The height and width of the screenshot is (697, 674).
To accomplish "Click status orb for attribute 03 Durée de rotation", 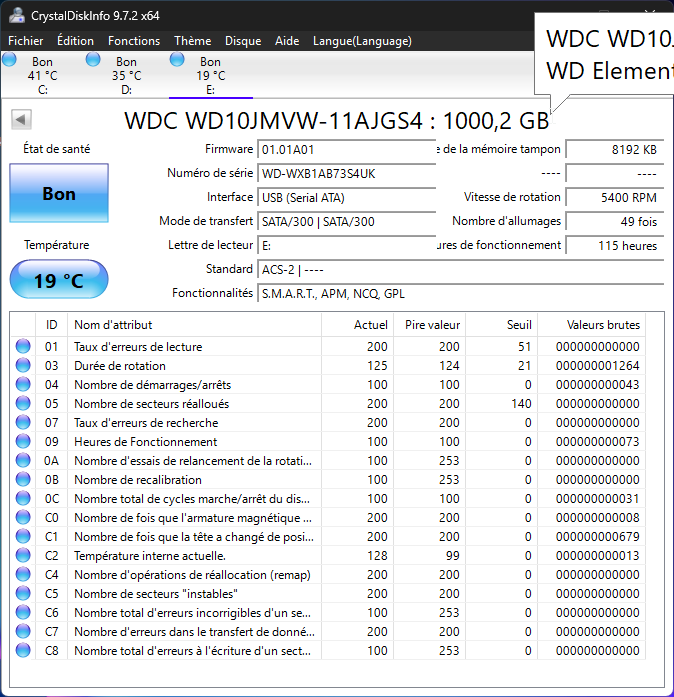I will 23,365.
